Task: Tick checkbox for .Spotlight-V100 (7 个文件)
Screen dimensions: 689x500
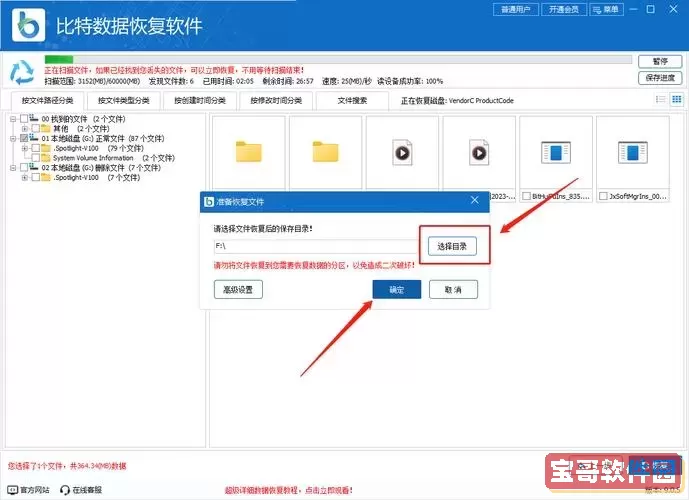Action: coord(36,178)
